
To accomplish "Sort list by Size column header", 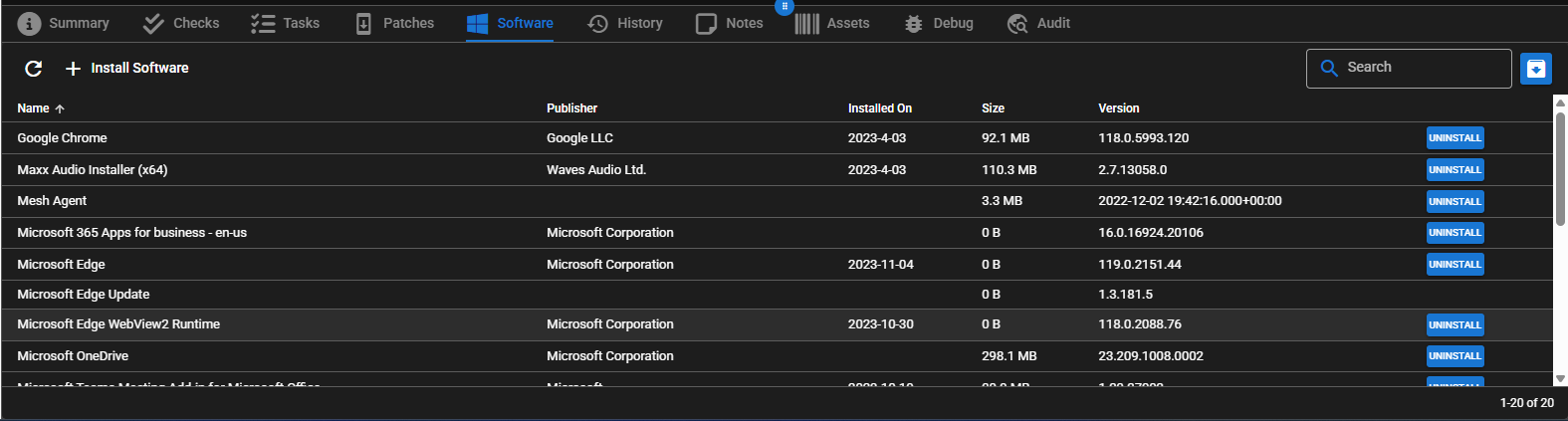I will [x=993, y=108].
